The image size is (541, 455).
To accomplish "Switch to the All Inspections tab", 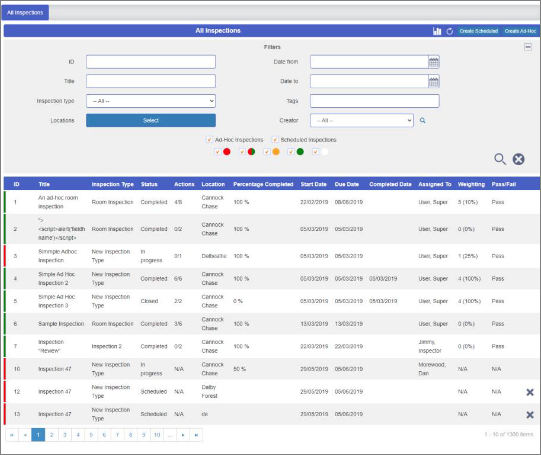I will (x=25, y=13).
